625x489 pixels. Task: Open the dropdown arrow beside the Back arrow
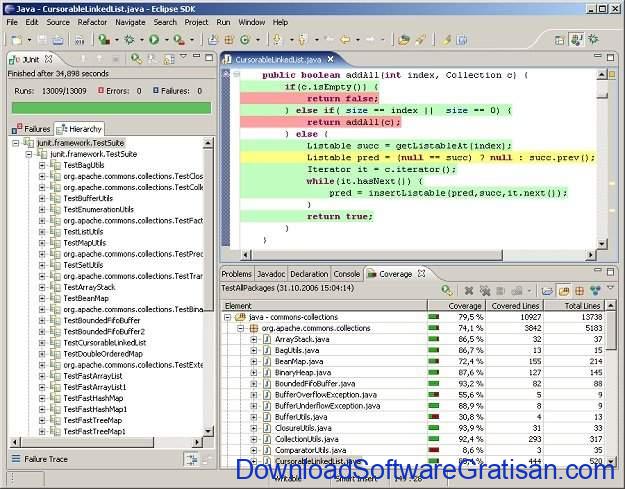point(358,40)
